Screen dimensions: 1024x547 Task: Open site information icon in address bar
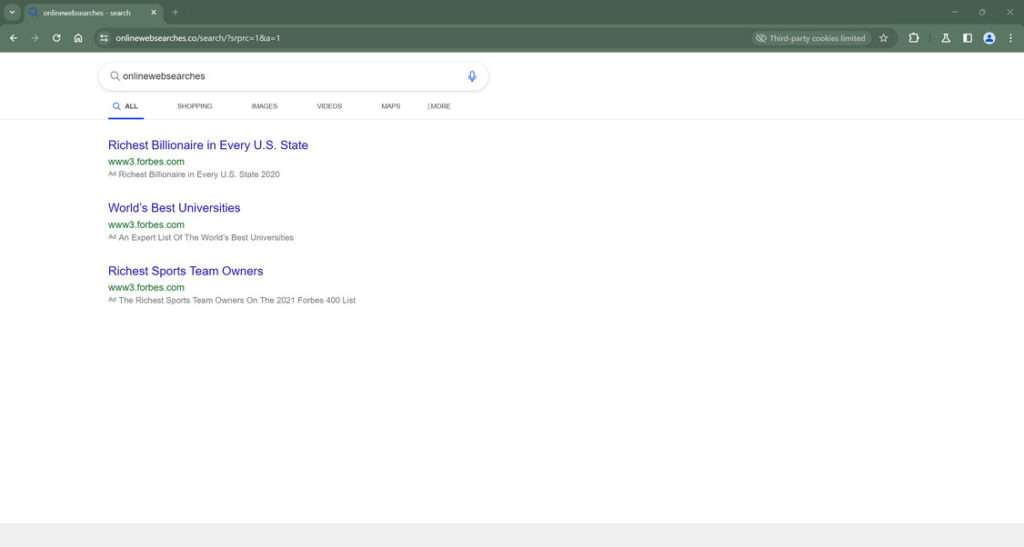(x=104, y=39)
